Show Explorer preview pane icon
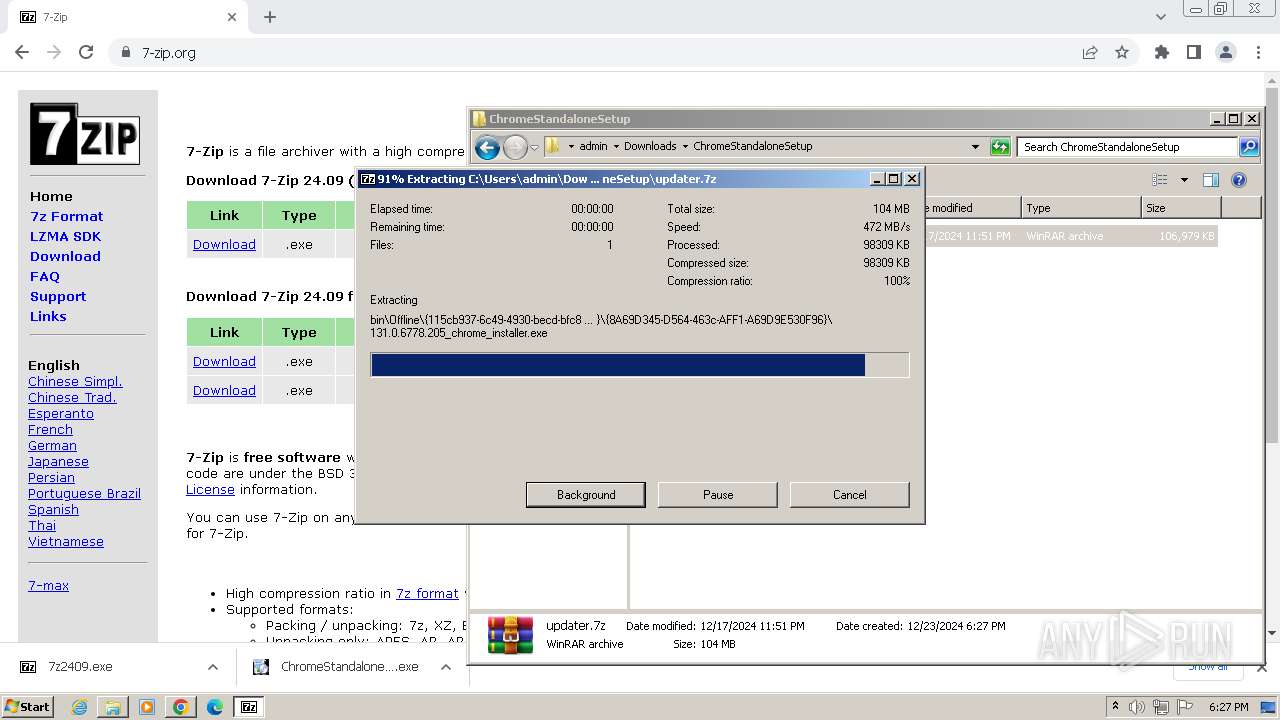Screen dimensions: 1280x720 tap(1210, 180)
